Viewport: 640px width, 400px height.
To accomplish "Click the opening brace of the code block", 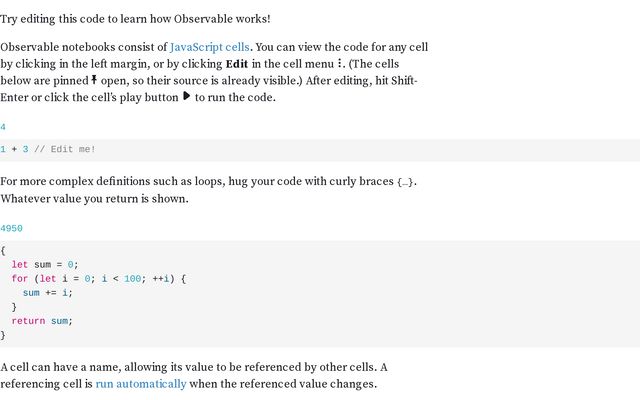I will [3, 251].
